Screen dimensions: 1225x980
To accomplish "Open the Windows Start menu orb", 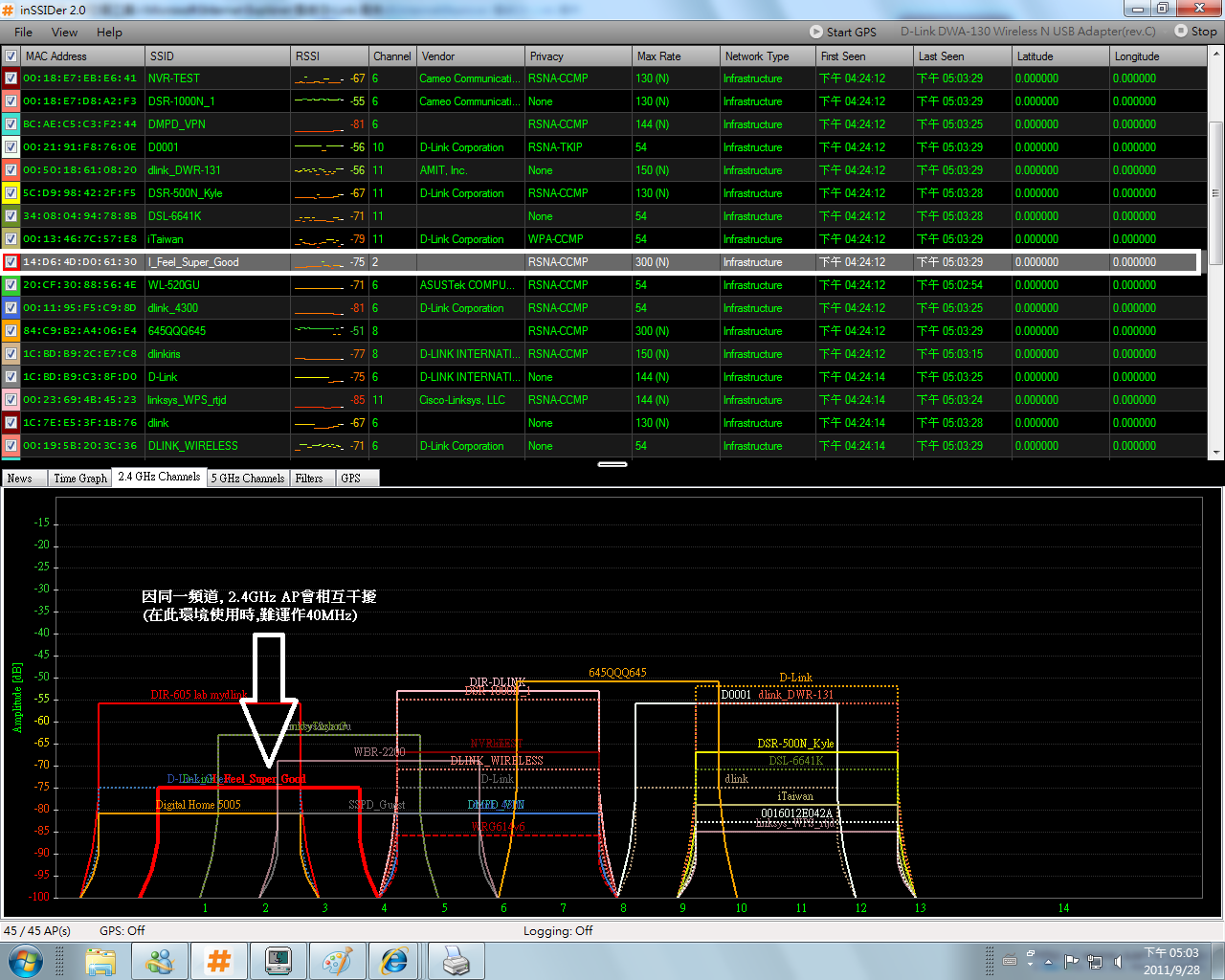I will [25, 960].
